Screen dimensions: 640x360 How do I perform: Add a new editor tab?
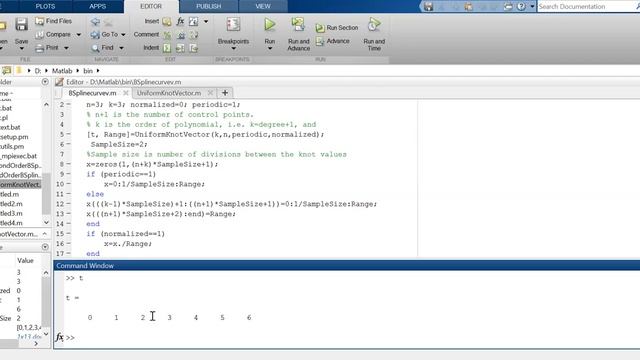224,93
